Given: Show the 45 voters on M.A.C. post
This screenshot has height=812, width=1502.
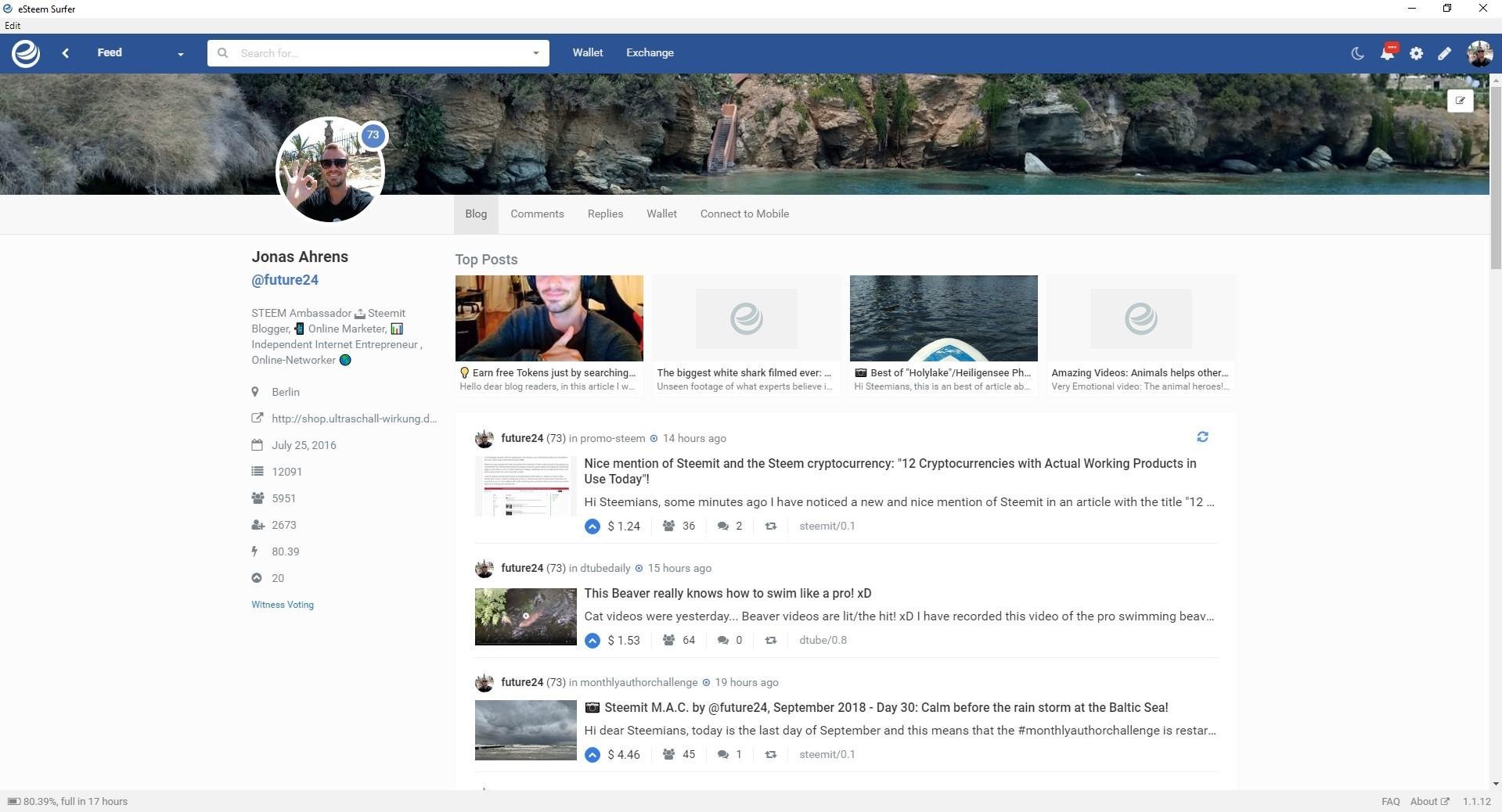Looking at the screenshot, I should [x=679, y=754].
